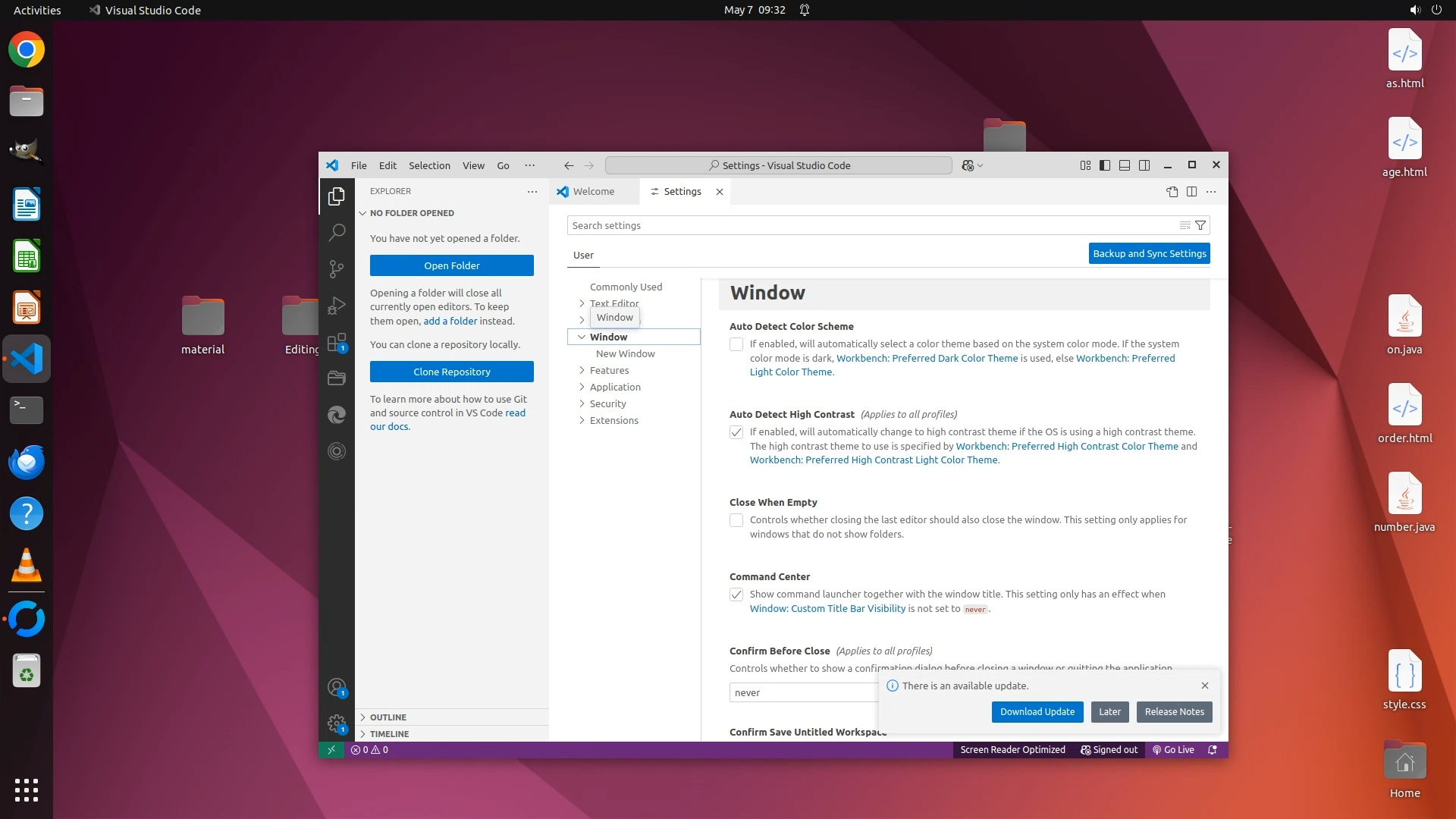
Task: Click the settings filter funnel icon
Action: click(1200, 225)
